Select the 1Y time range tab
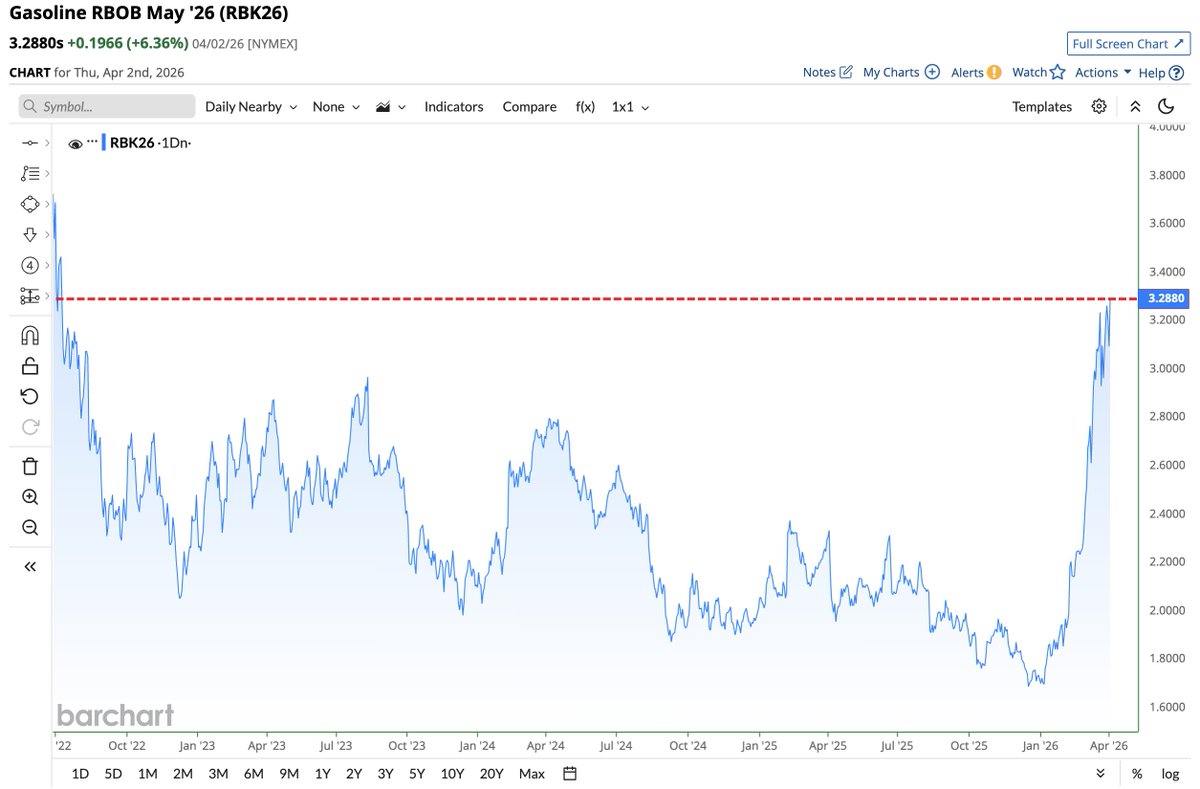1200x789 pixels. point(322,773)
